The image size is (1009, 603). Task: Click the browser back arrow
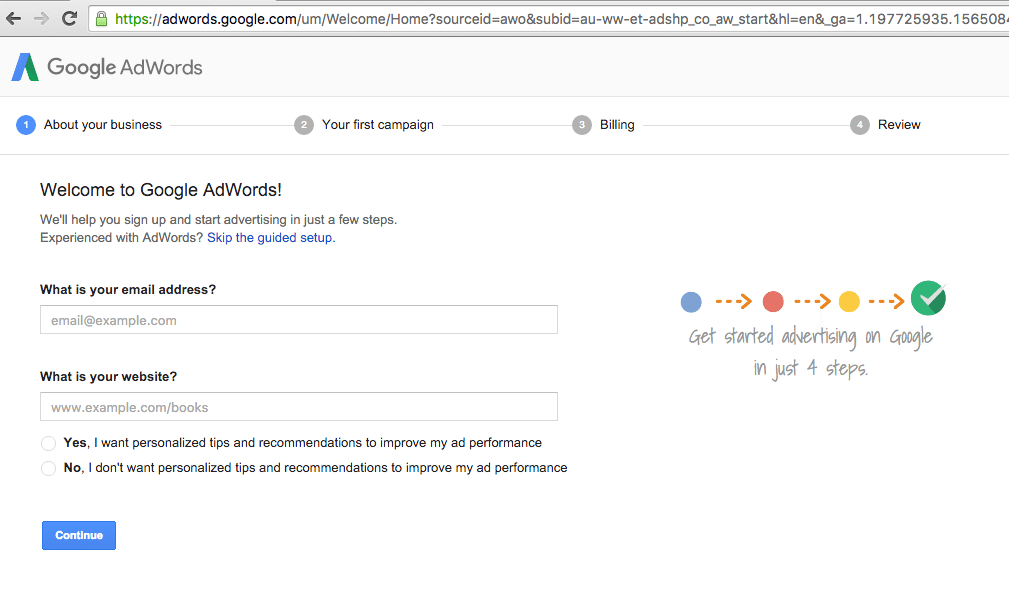pyautogui.click(x=14, y=18)
